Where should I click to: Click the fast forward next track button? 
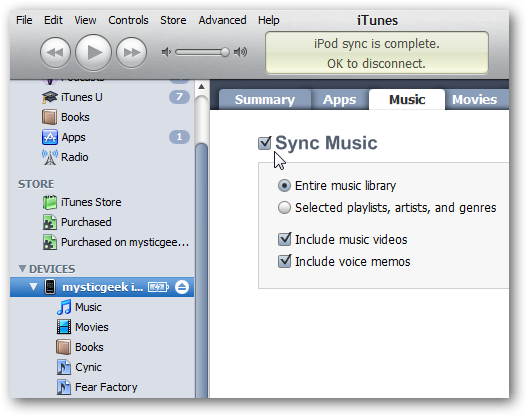point(131,52)
